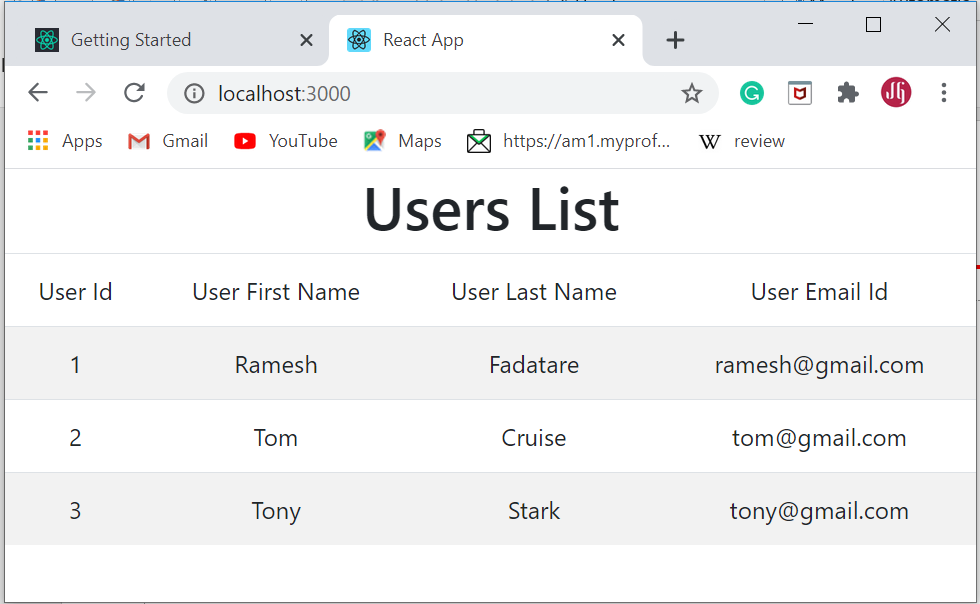This screenshot has width=980, height=604.
Task: Select the row for user Tom Cruise
Action: 490,437
